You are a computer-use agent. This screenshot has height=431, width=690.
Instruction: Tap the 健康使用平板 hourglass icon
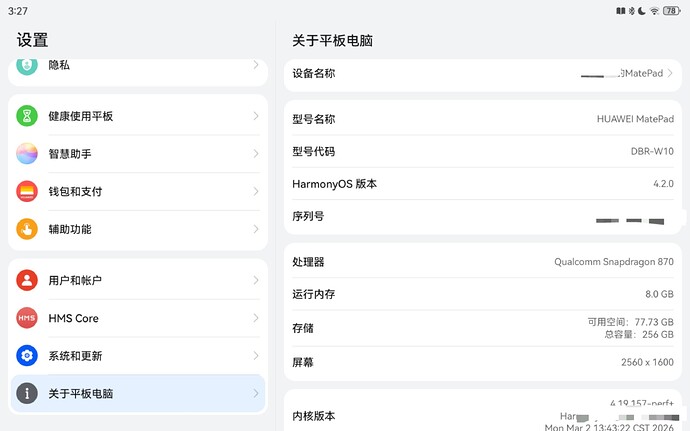pos(27,116)
